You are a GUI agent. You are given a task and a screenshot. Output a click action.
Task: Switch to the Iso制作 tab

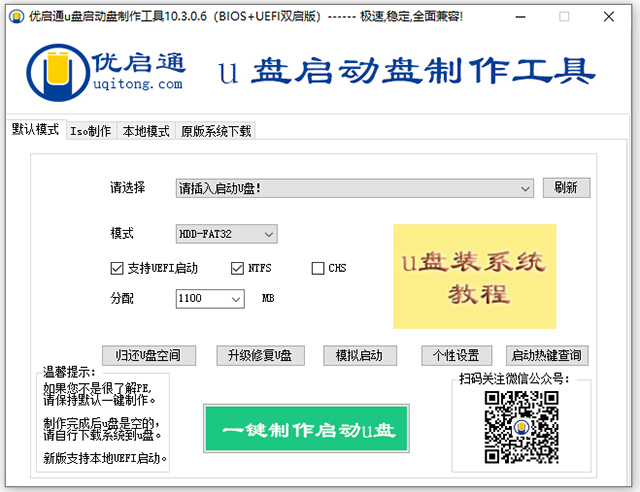pyautogui.click(x=91, y=131)
